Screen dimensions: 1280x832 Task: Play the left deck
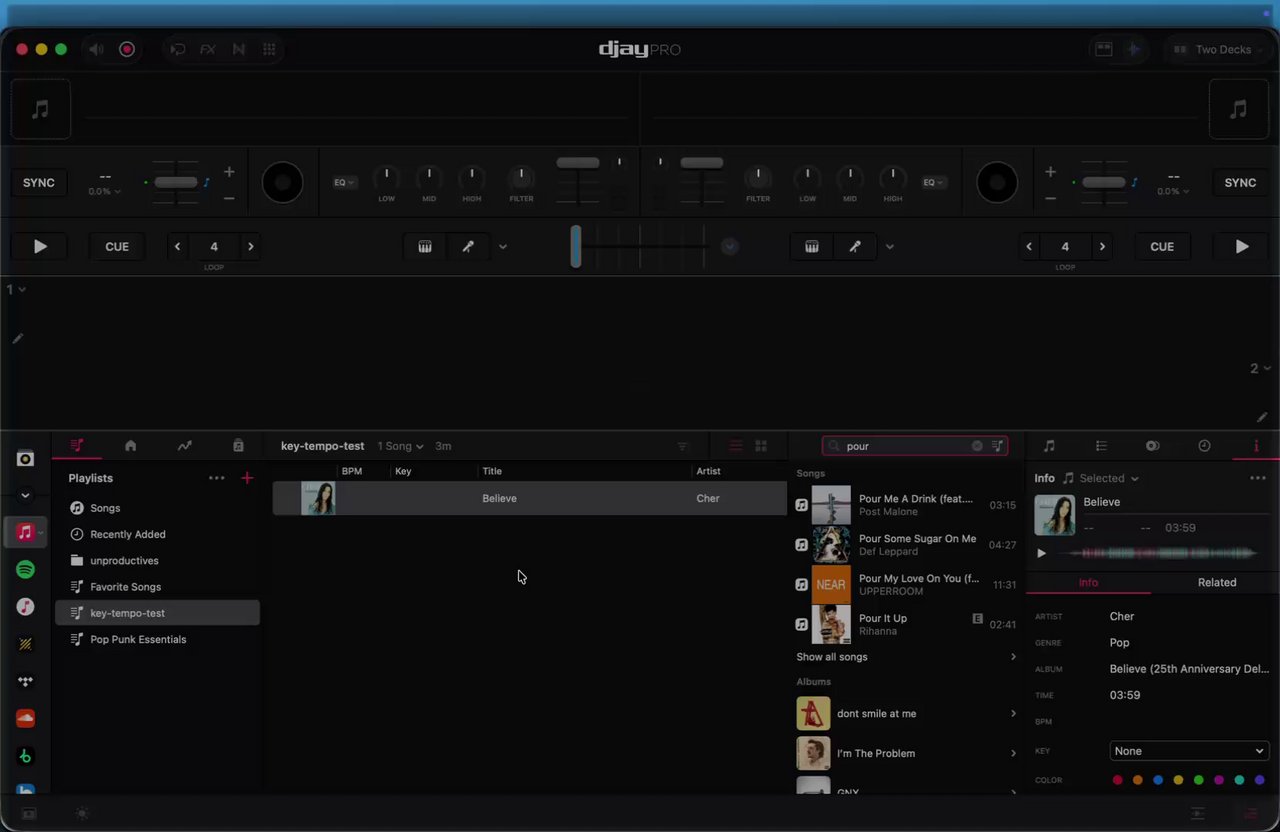point(40,247)
